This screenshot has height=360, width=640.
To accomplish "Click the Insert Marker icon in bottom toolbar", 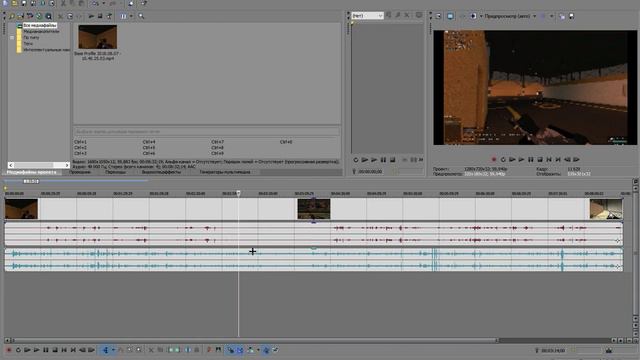I will point(209,350).
